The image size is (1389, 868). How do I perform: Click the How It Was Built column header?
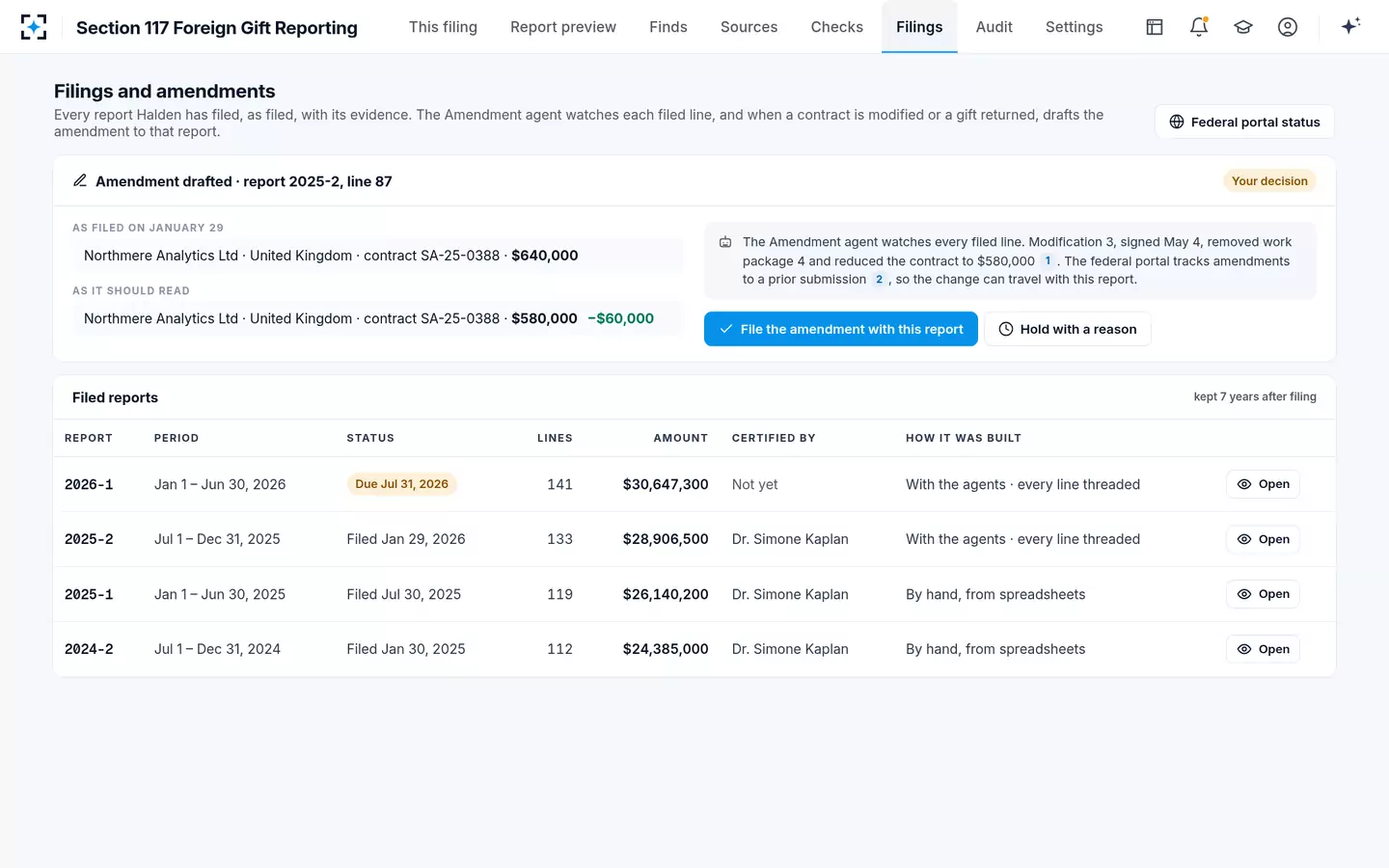[x=964, y=438]
